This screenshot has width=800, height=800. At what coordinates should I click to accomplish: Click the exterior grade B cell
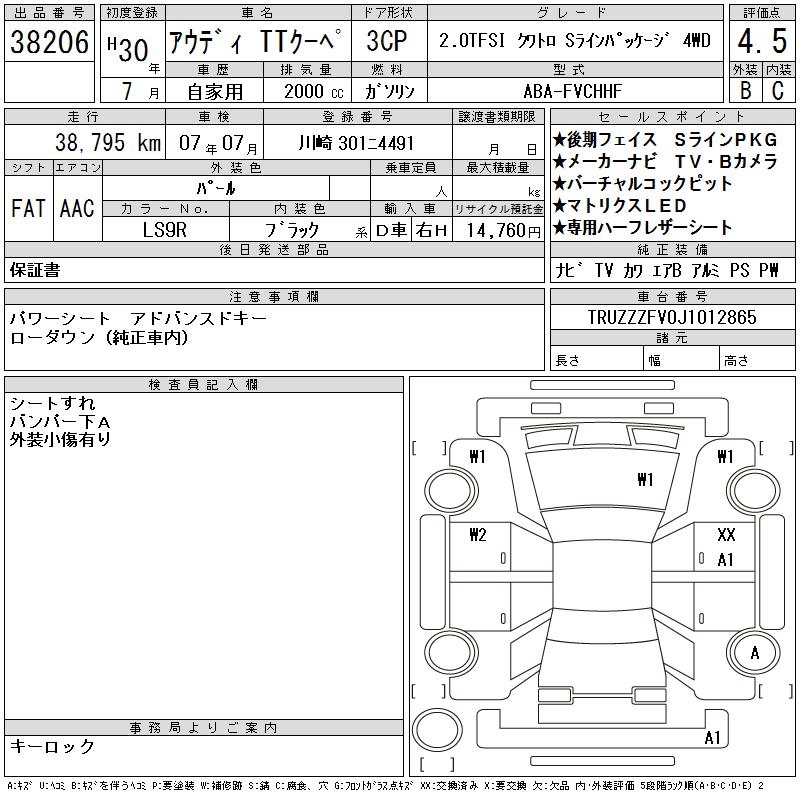tap(745, 90)
